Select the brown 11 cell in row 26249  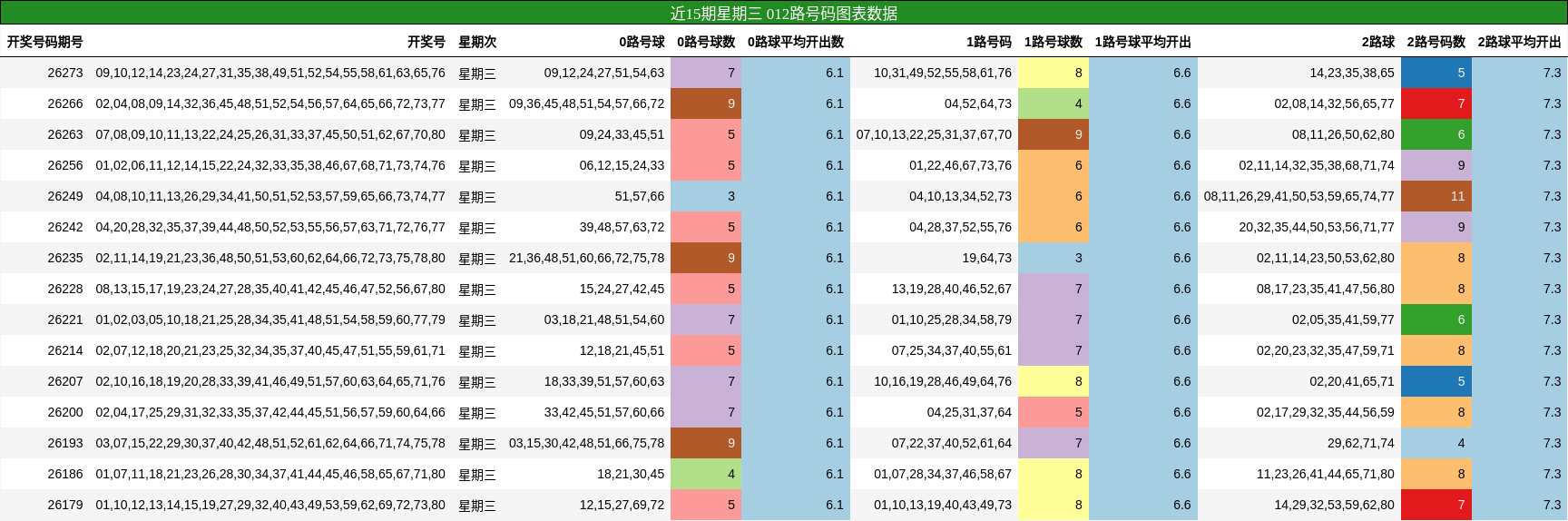pyautogui.click(x=1436, y=196)
